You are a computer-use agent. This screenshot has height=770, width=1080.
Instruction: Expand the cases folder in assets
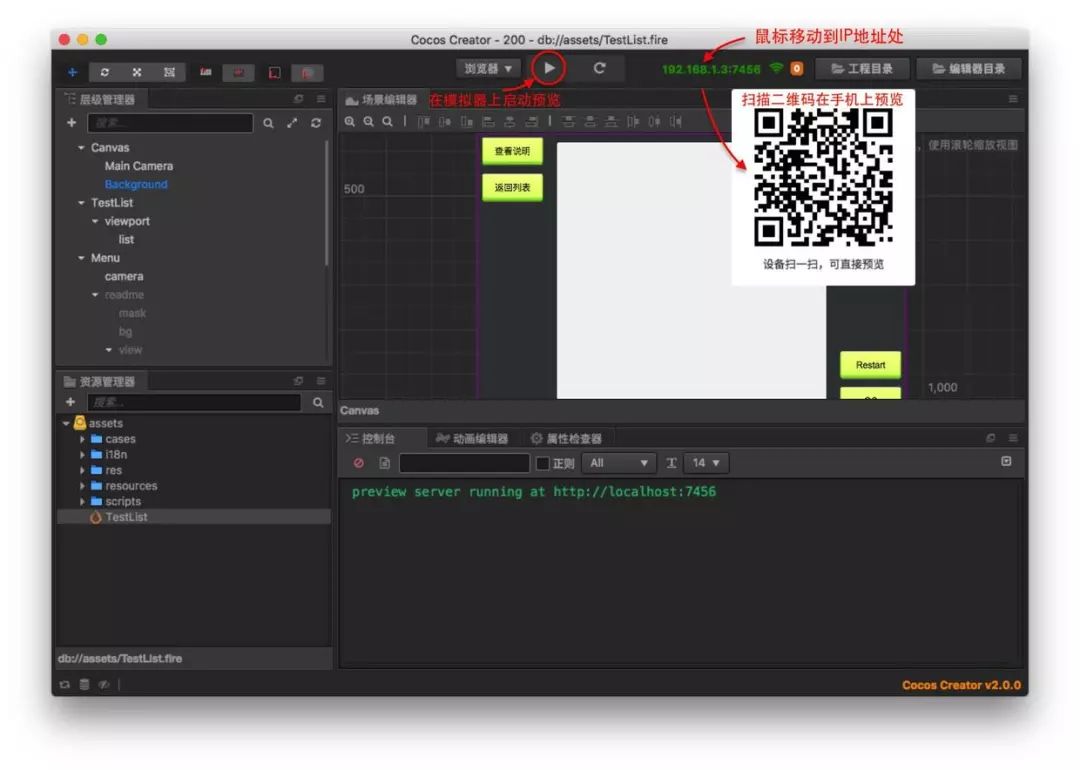(82, 439)
